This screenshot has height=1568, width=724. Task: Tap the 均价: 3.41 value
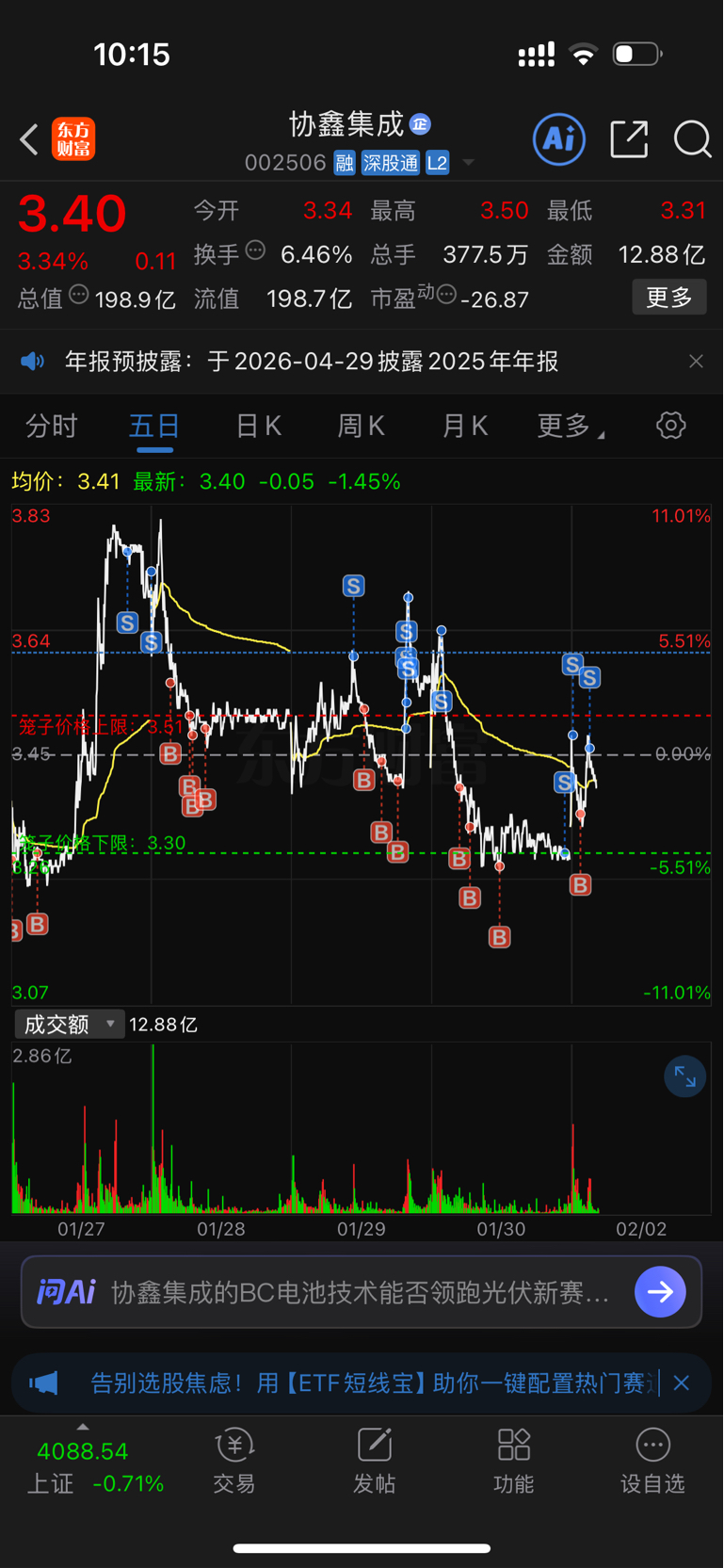[x=66, y=481]
